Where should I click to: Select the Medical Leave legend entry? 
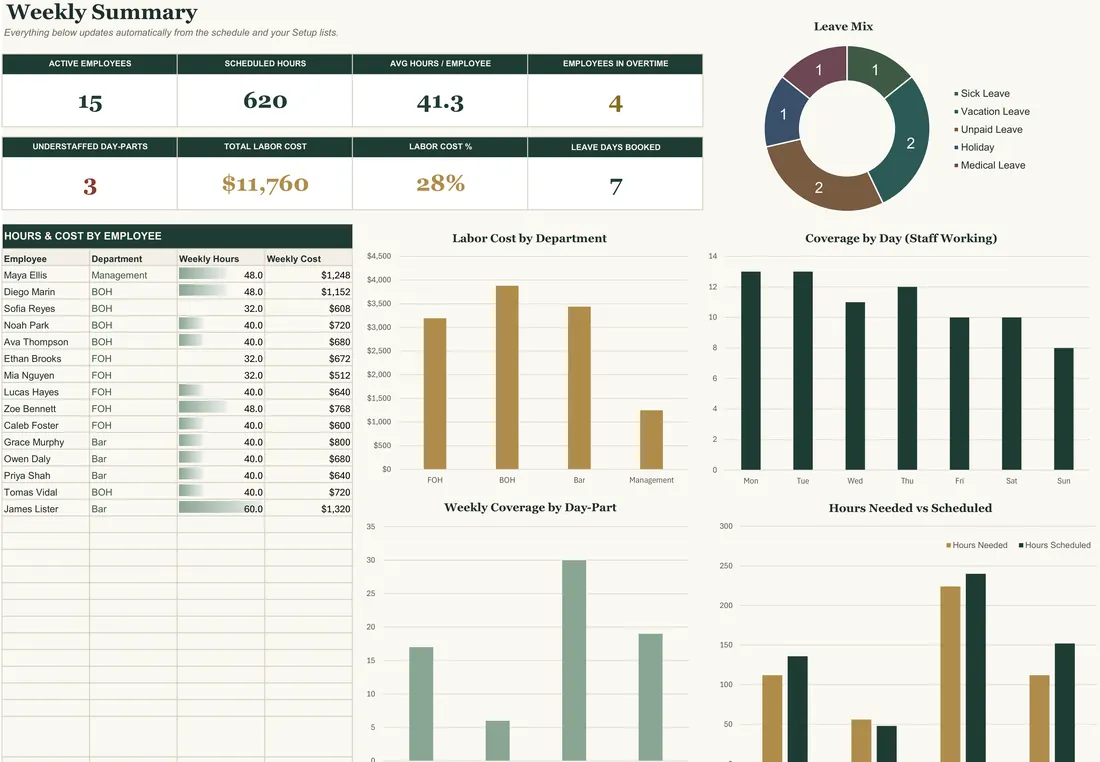990,166
